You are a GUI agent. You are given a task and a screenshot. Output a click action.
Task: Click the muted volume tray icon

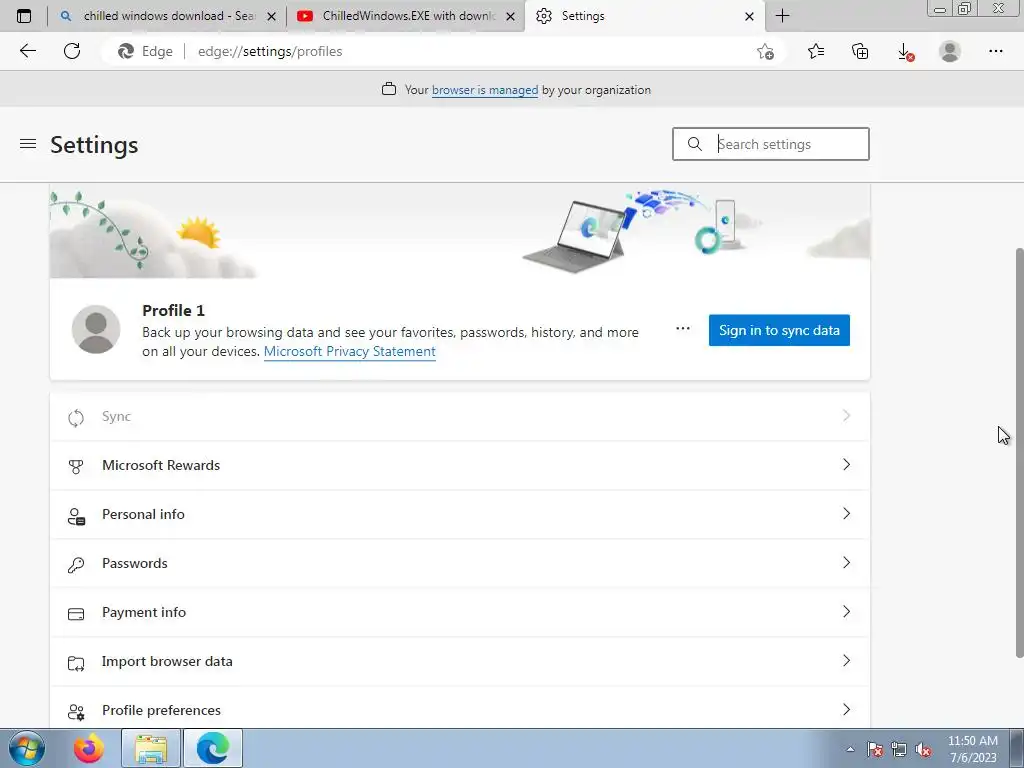[x=923, y=749]
